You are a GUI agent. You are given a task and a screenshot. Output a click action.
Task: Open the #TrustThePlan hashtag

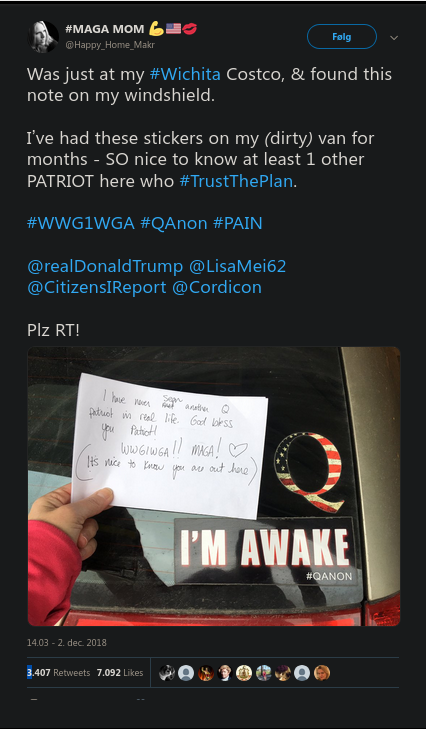[236, 181]
